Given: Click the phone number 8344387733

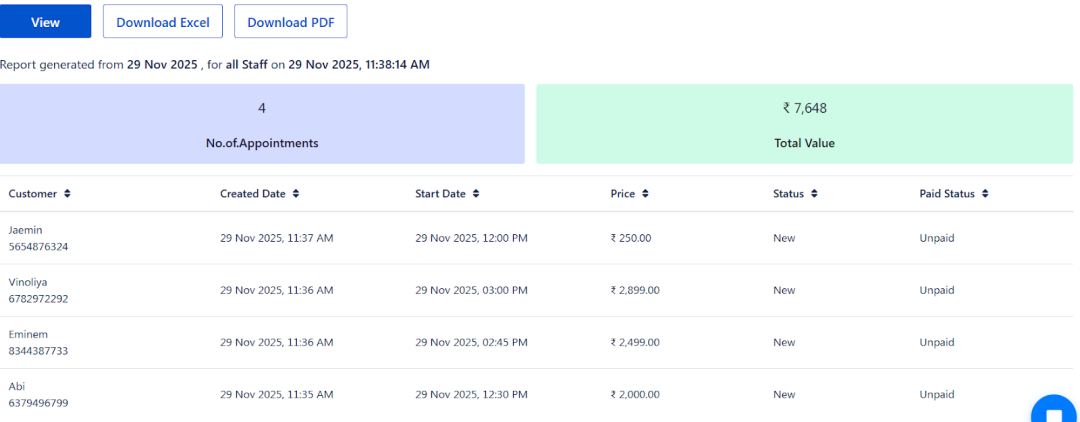Looking at the screenshot, I should 39,351.
